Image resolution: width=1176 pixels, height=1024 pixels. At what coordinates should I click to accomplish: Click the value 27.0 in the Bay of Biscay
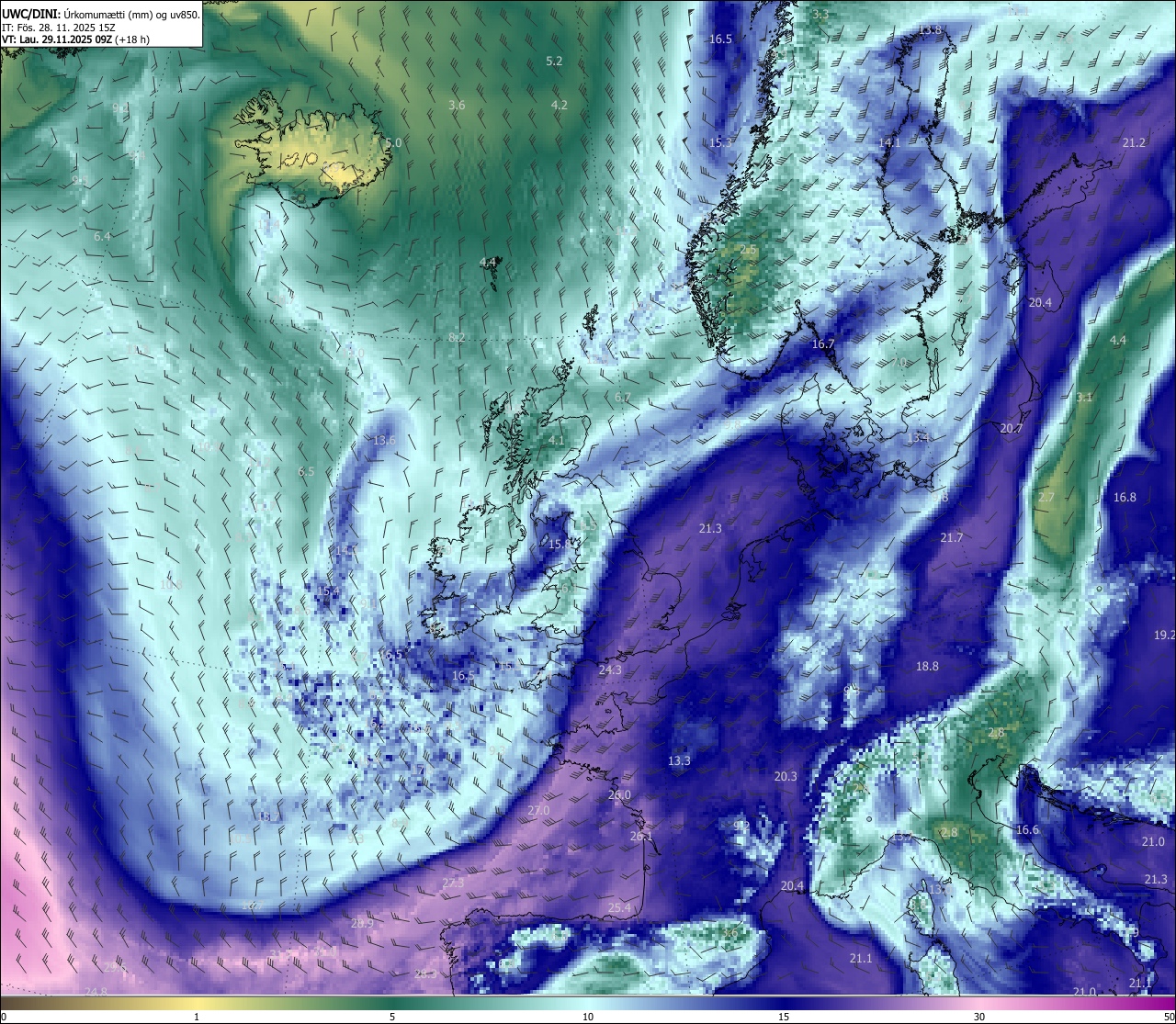538,810
